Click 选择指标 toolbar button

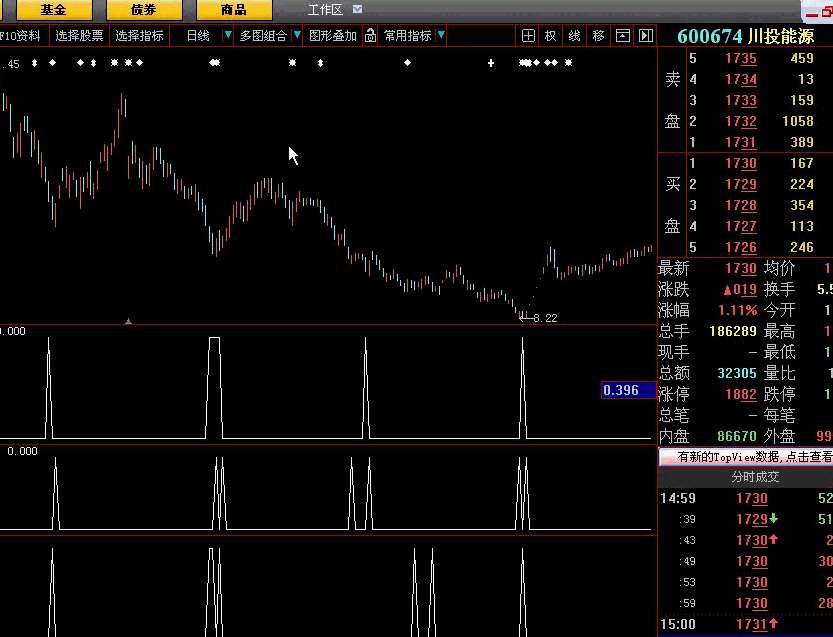(x=139, y=36)
